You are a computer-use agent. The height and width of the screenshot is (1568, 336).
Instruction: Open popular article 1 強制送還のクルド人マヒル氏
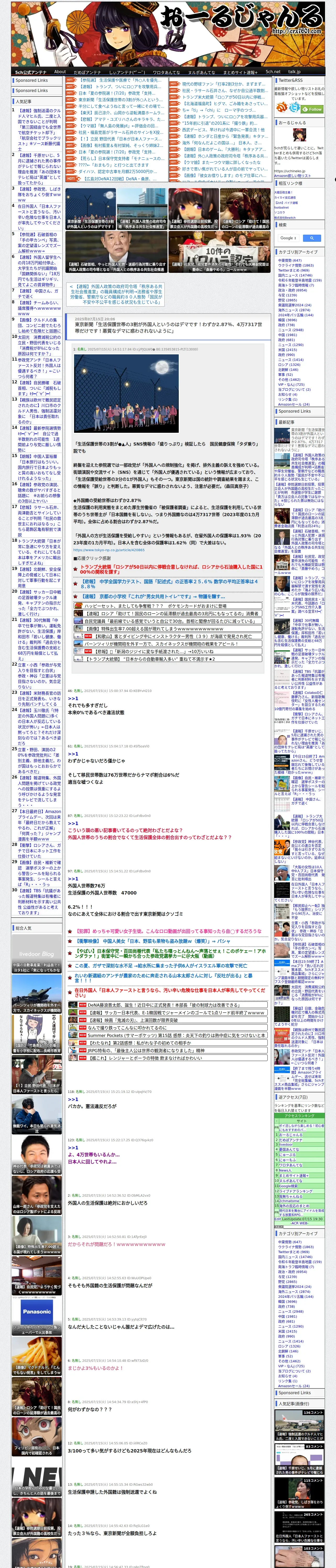pyautogui.click(x=39, y=130)
